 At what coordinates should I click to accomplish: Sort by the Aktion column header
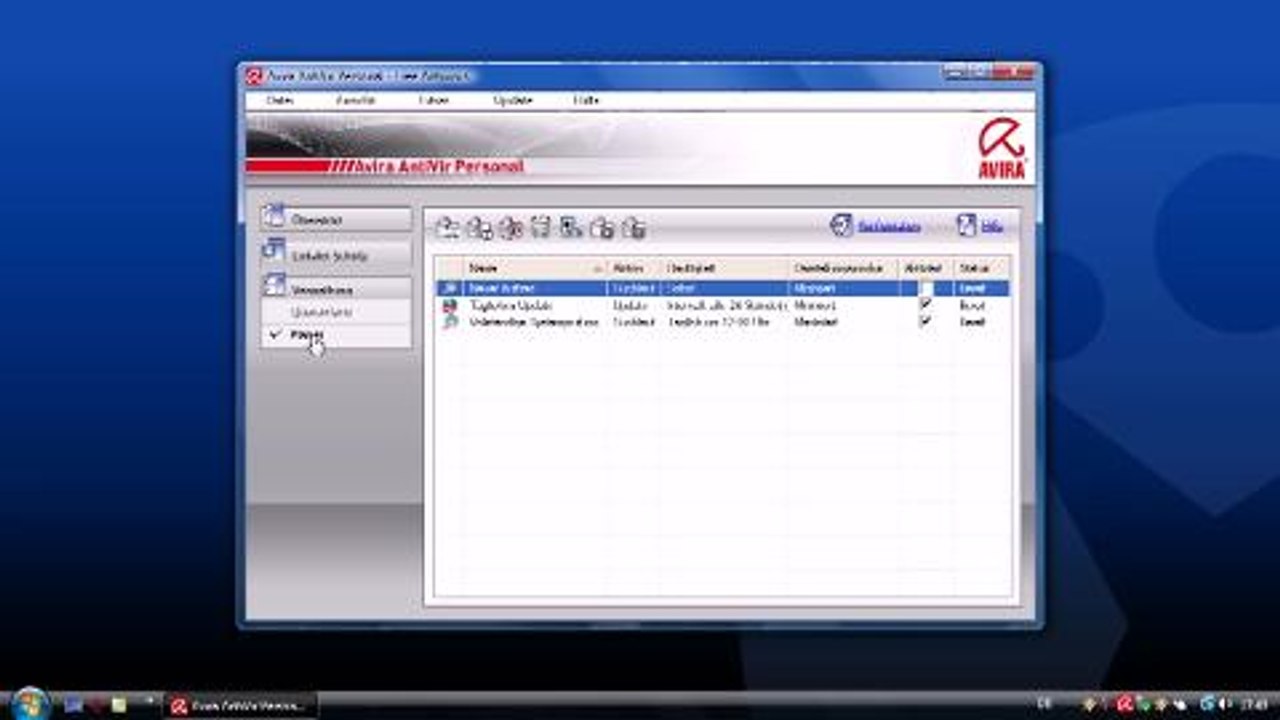click(x=634, y=268)
